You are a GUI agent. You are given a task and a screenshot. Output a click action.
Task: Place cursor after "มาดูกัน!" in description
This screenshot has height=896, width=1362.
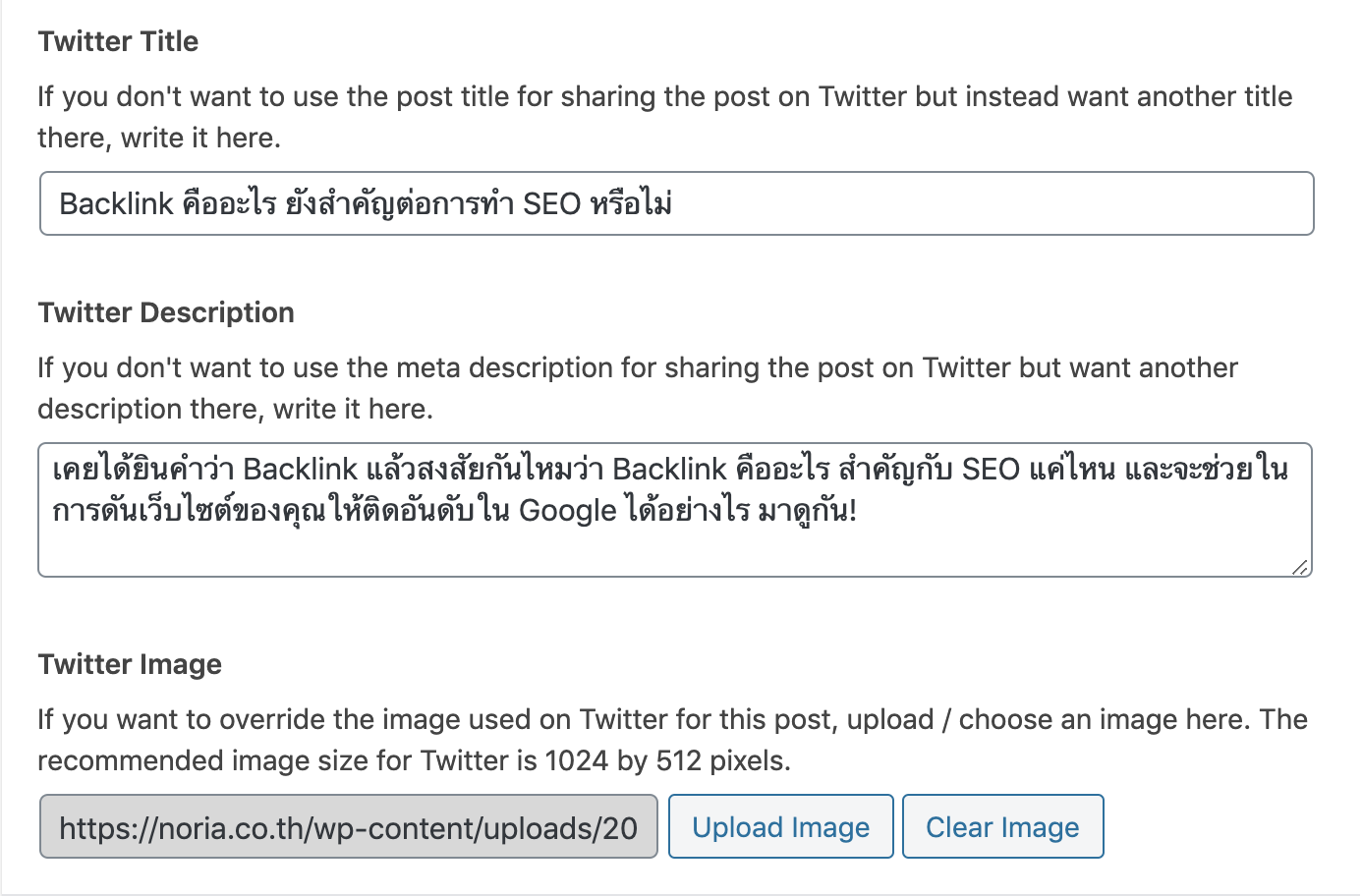[860, 511]
